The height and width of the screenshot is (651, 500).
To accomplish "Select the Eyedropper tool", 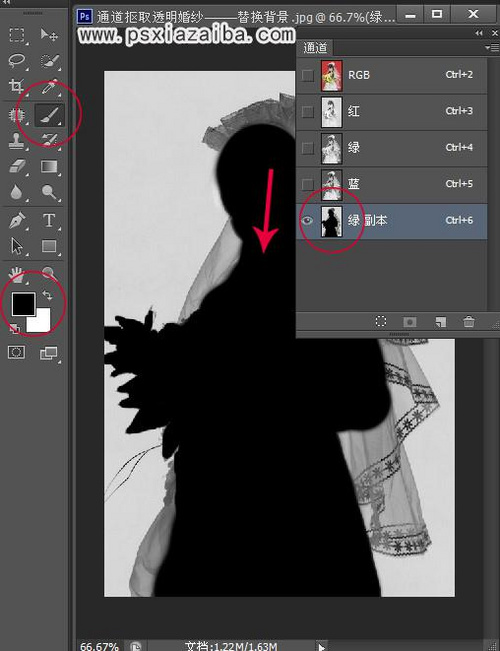I will pos(49,86).
